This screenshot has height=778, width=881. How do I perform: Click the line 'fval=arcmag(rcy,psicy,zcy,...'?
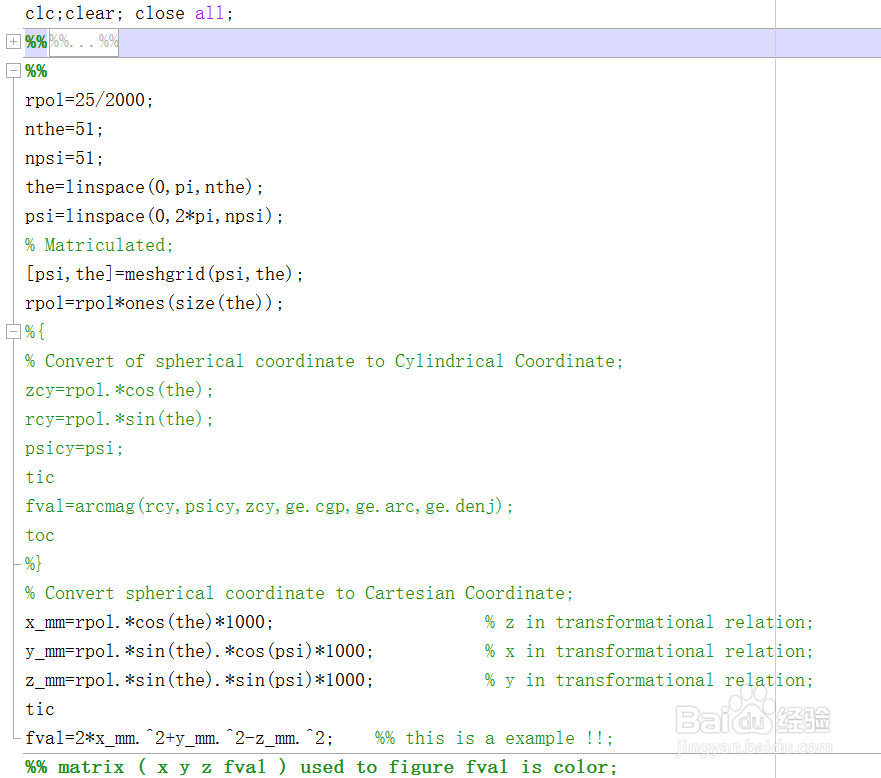(x=269, y=506)
